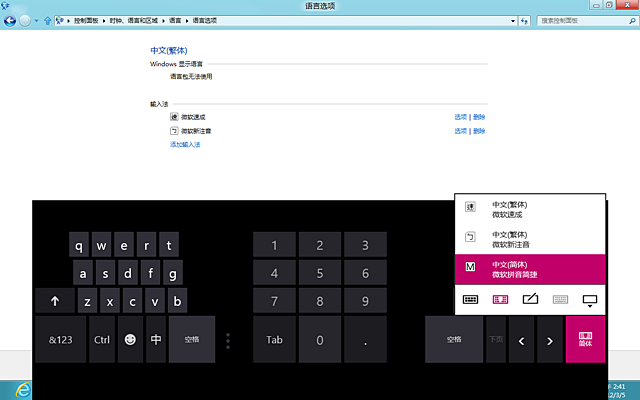Tap the three-dot split keyboard handle
Viewport: 640px width, 400px height.
(x=228, y=341)
